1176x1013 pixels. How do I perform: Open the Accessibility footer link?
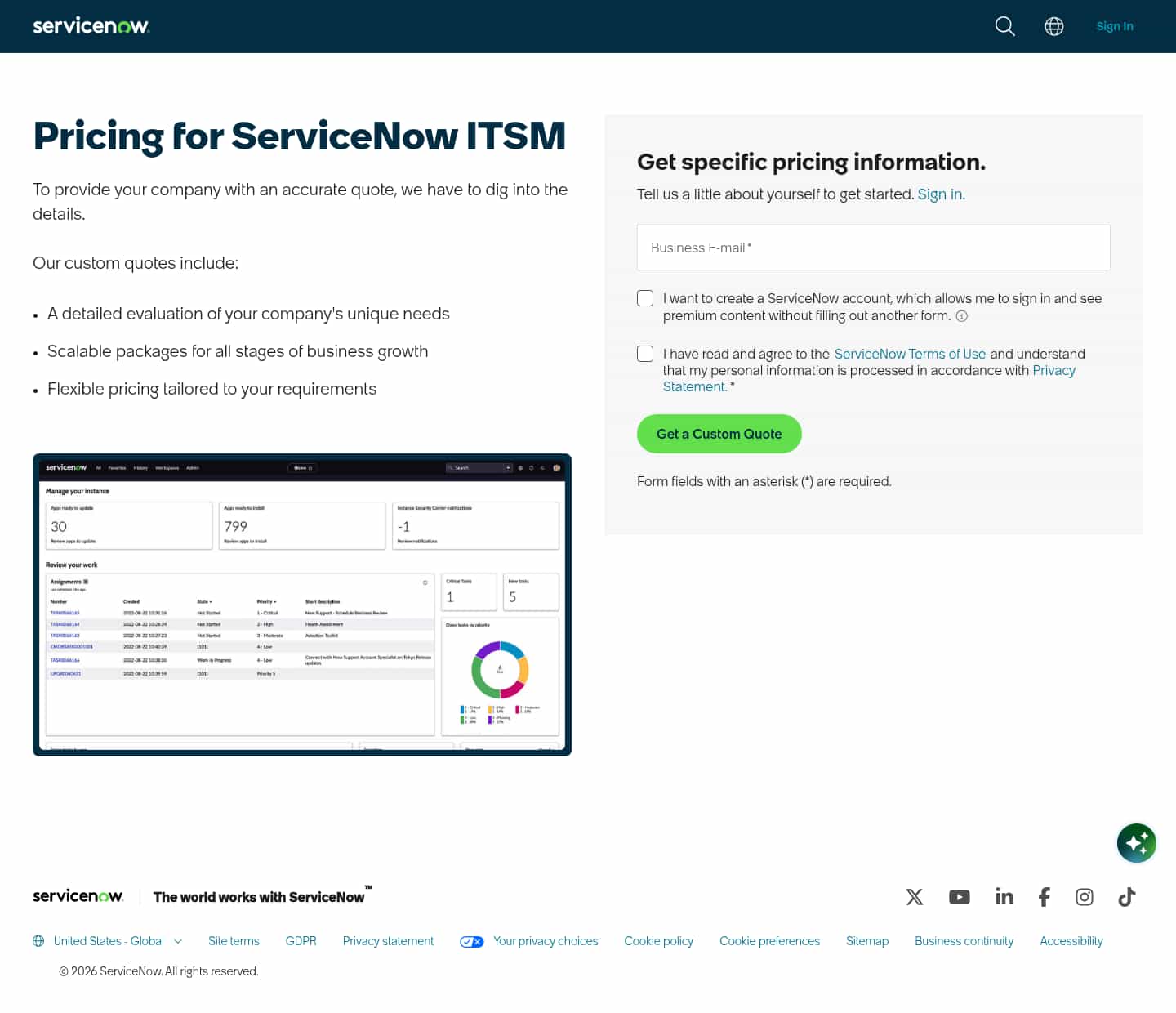[1071, 941]
